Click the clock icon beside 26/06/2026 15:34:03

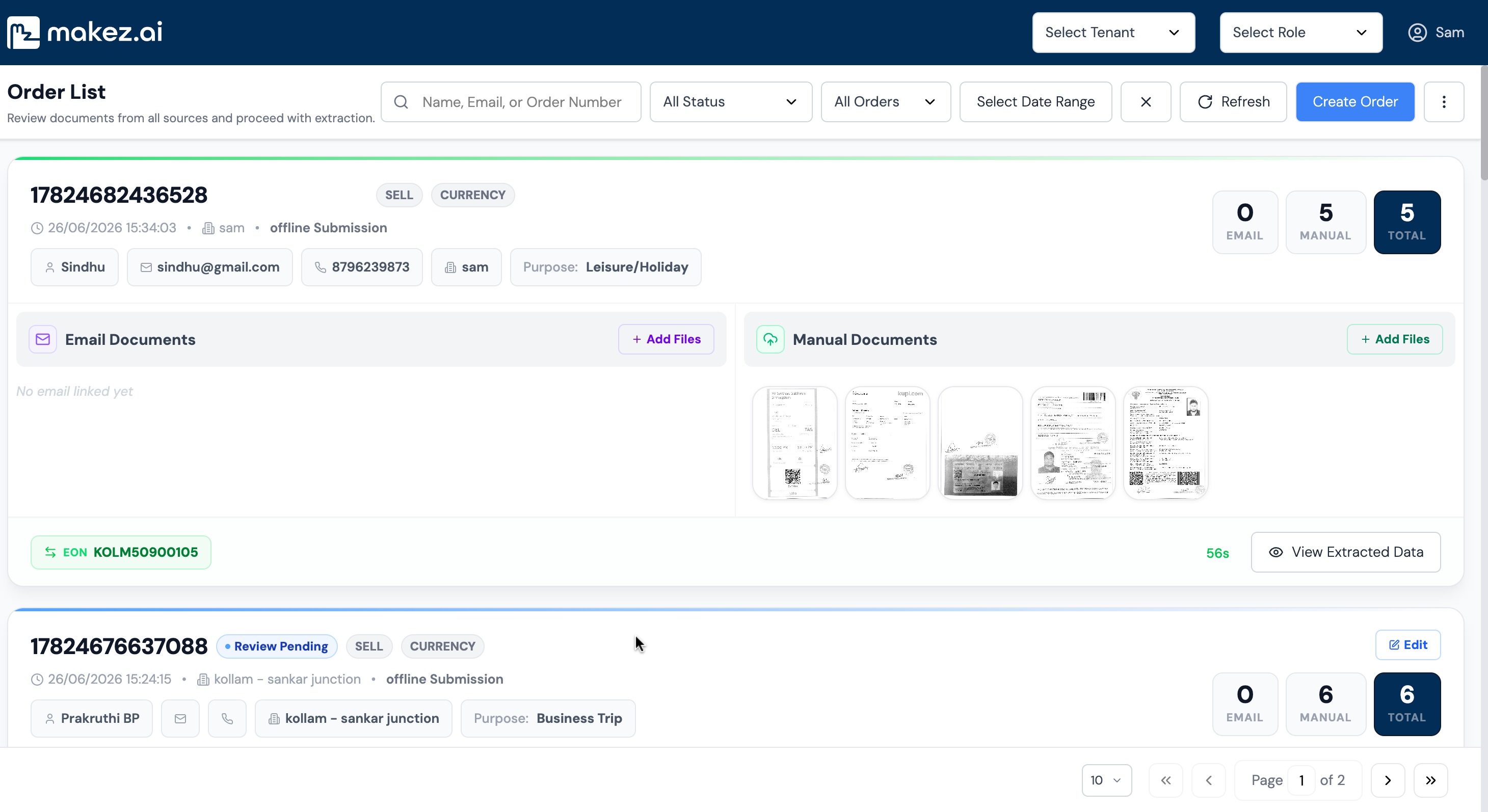37,228
